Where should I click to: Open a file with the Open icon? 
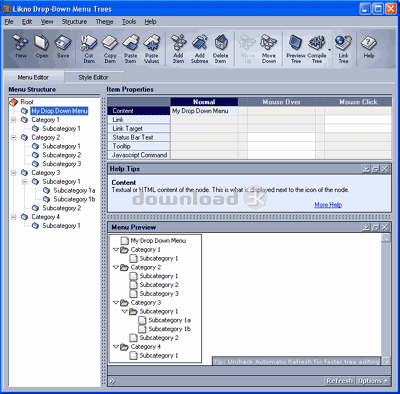[42, 47]
